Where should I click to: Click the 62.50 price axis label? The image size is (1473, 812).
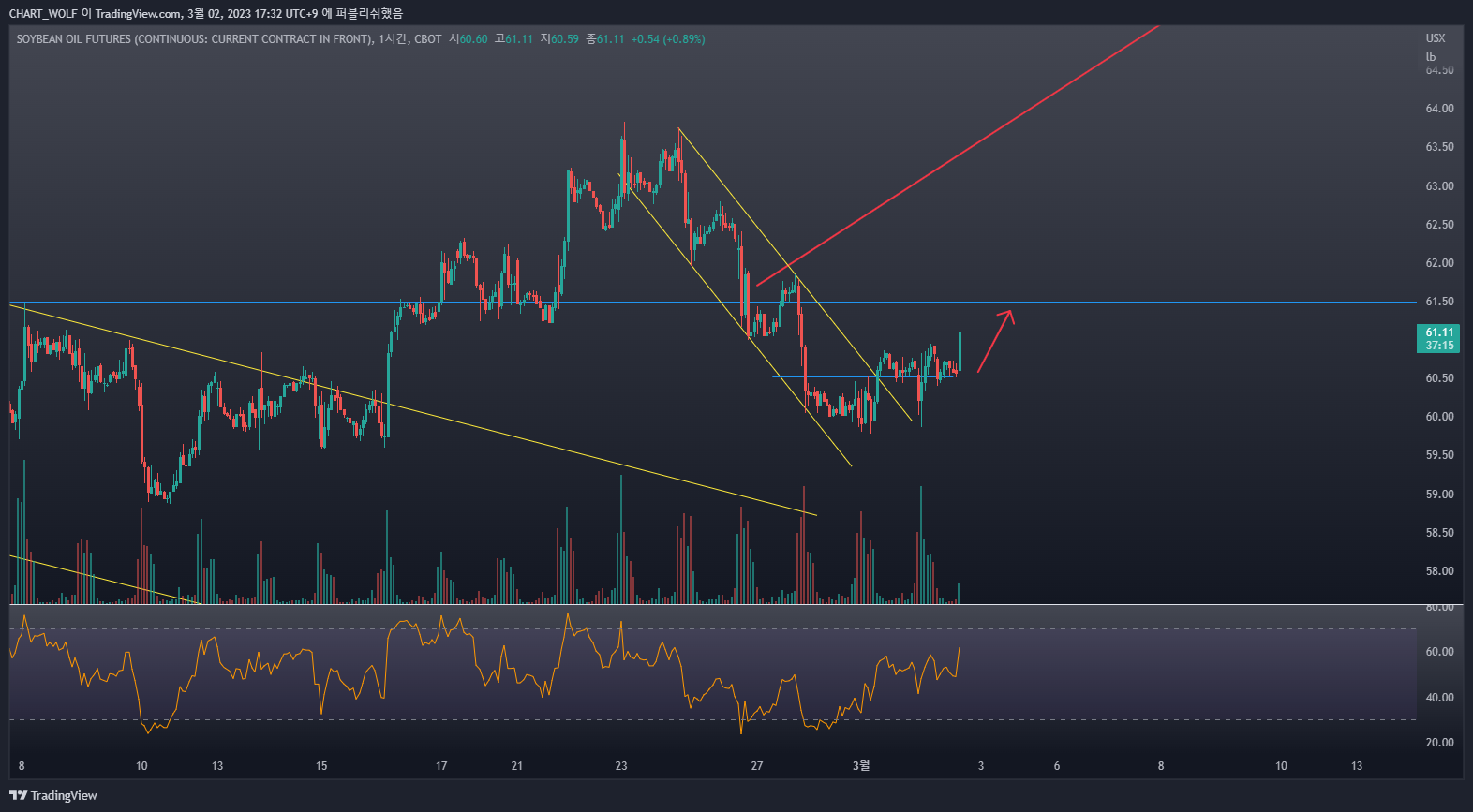1439,225
